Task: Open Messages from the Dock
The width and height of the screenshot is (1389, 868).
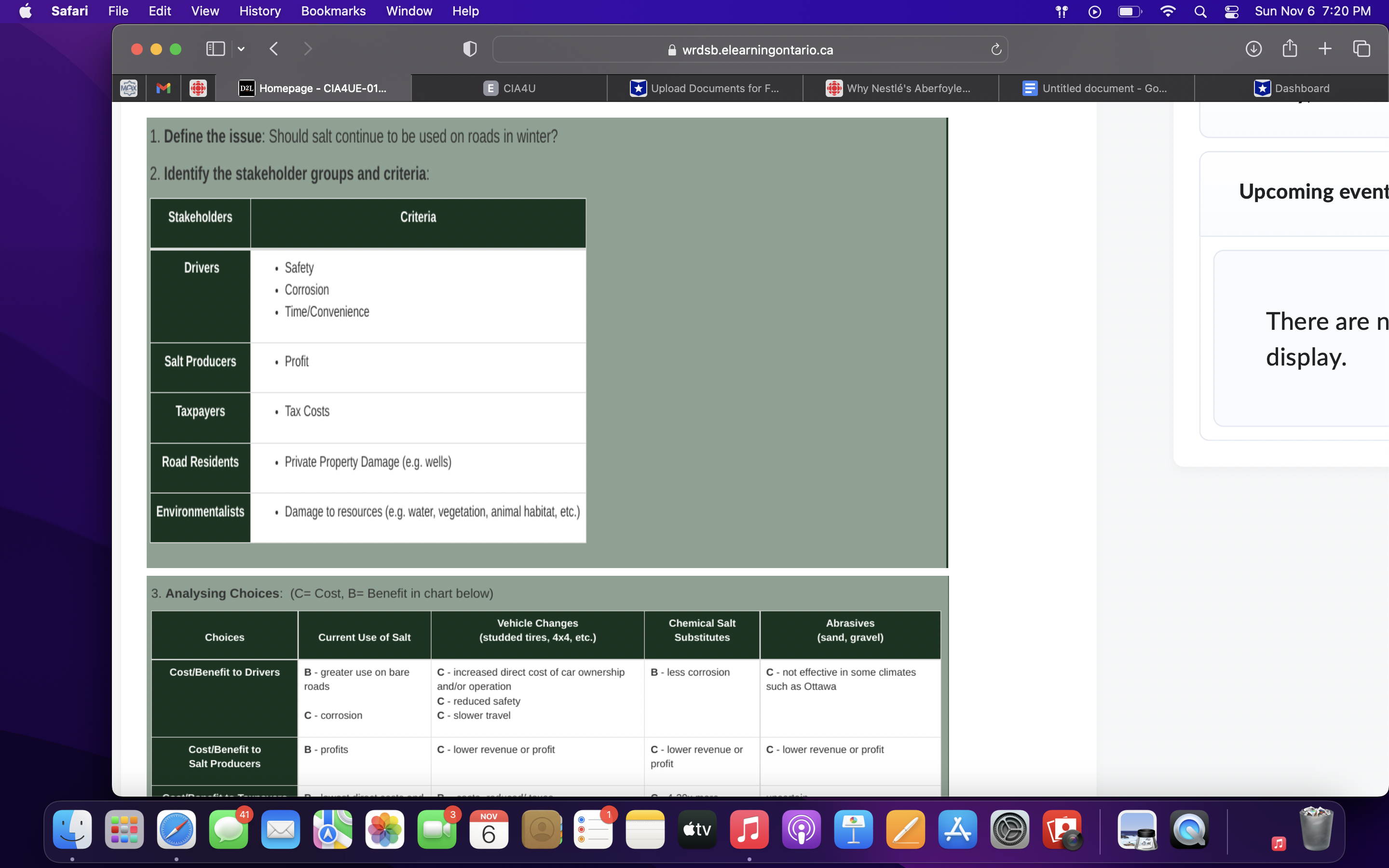Action: pos(229,829)
